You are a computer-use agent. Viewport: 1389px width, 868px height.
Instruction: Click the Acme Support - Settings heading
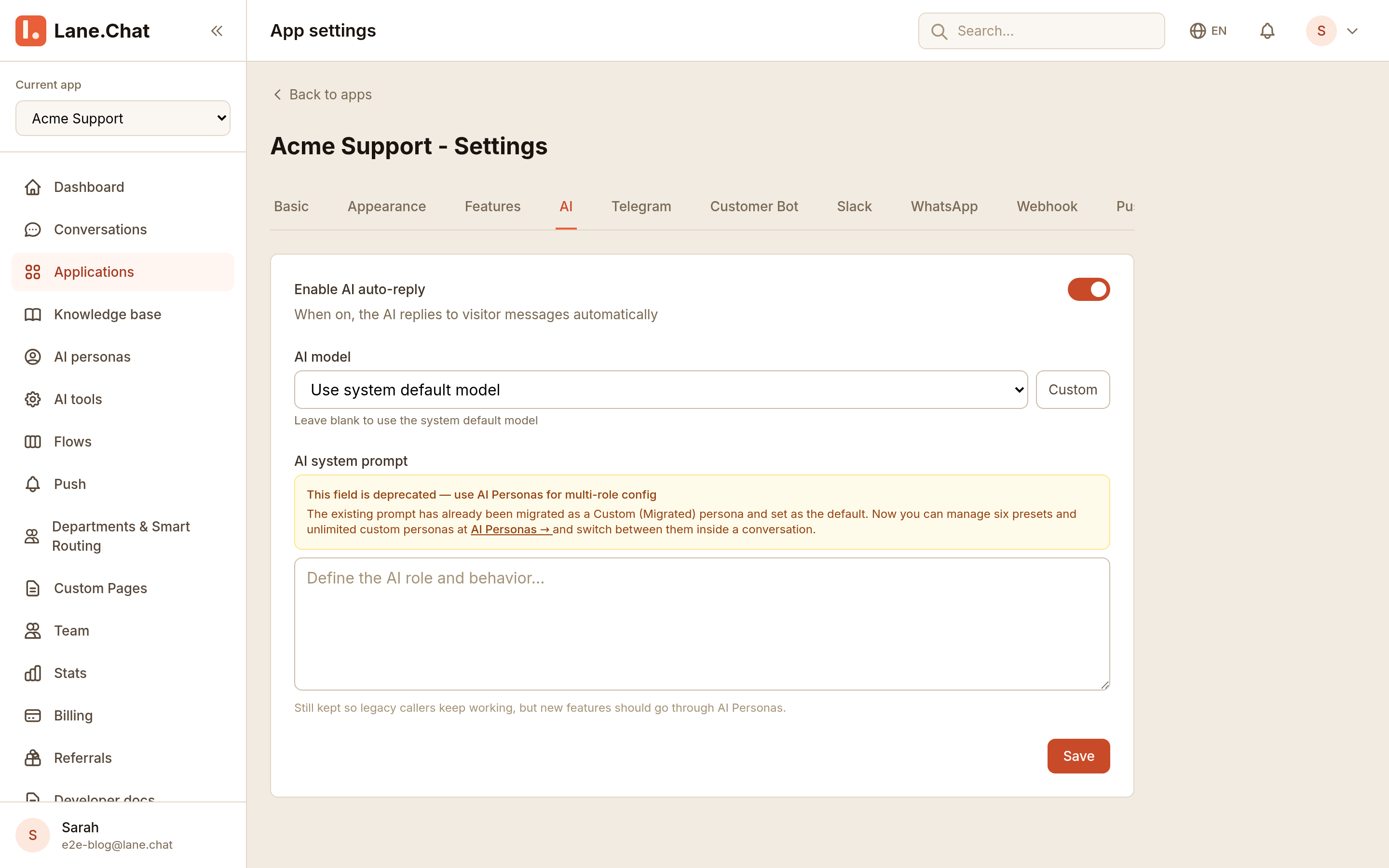click(409, 147)
